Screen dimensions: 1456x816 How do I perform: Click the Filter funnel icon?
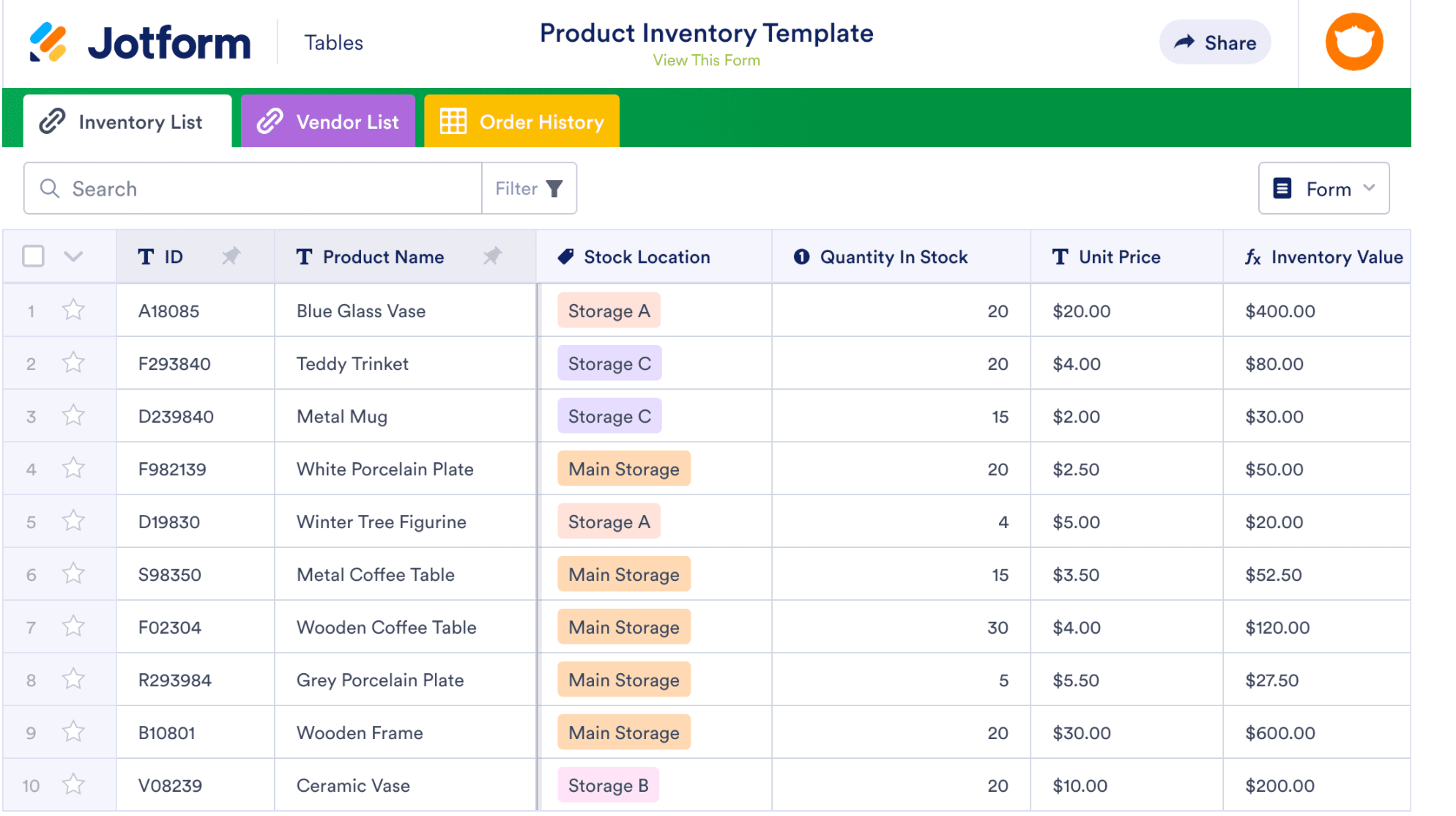point(554,189)
